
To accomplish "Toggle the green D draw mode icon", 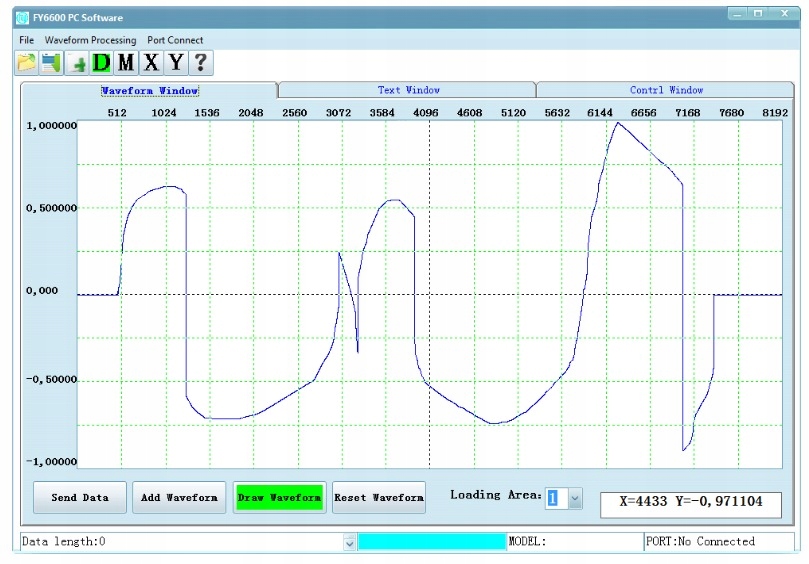I will pyautogui.click(x=101, y=63).
